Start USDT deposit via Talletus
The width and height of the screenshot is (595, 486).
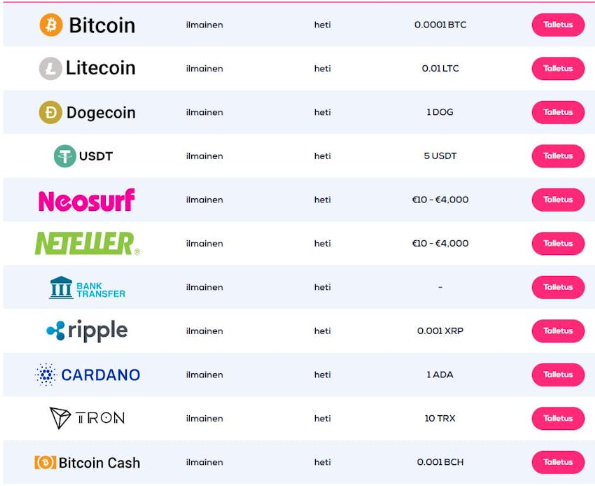(x=558, y=156)
